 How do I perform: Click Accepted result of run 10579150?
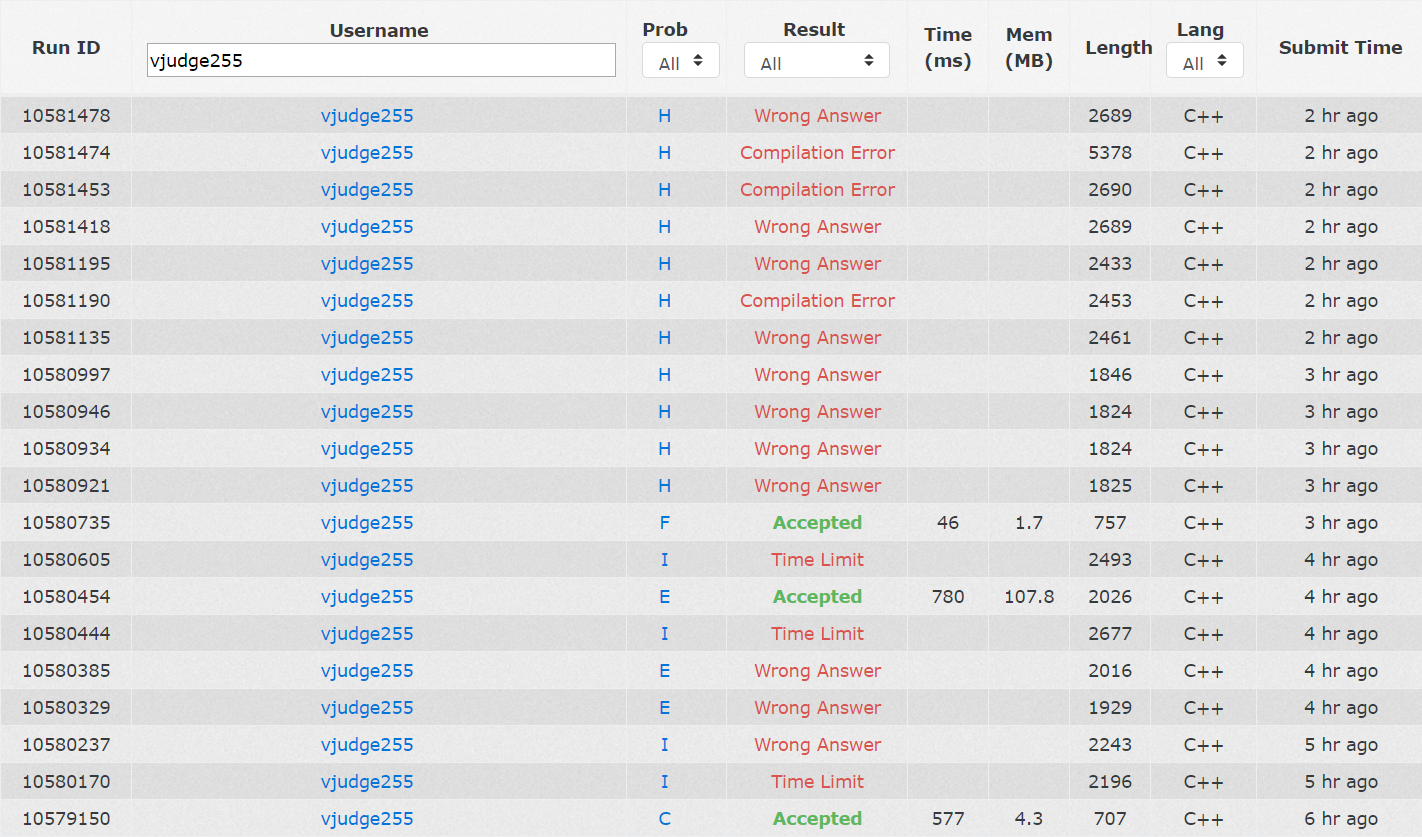[817, 819]
